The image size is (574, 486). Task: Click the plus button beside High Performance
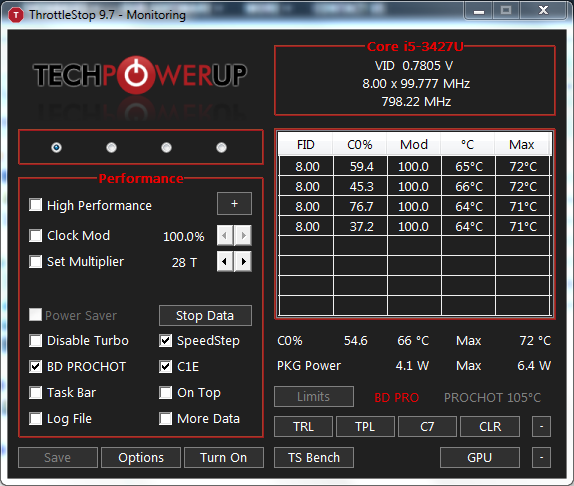[234, 203]
